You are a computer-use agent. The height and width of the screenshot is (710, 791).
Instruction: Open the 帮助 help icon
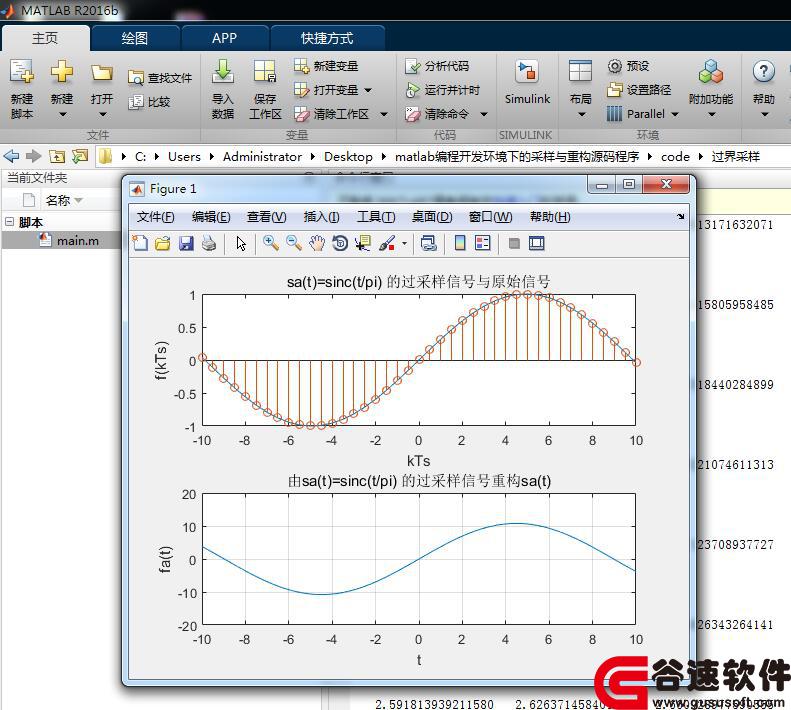764,72
